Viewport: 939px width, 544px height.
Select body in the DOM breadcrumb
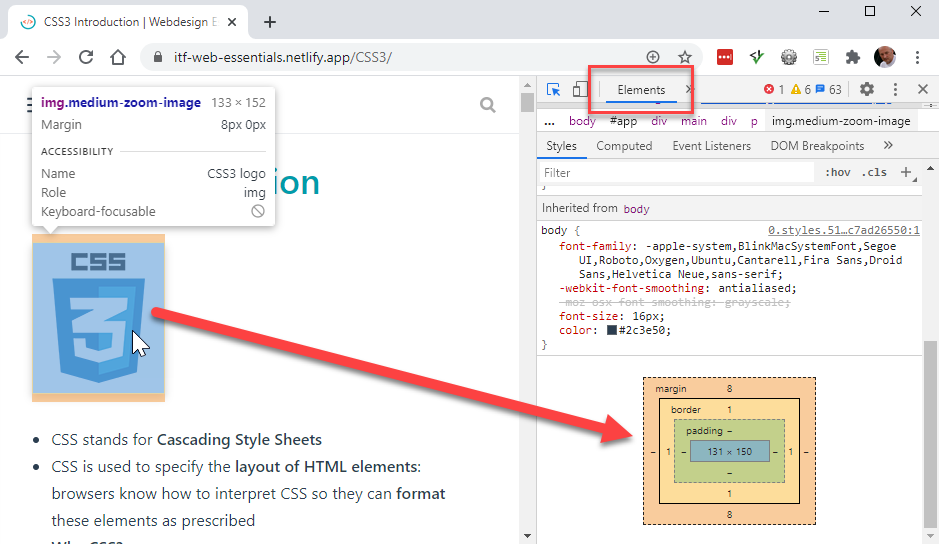[x=582, y=122]
